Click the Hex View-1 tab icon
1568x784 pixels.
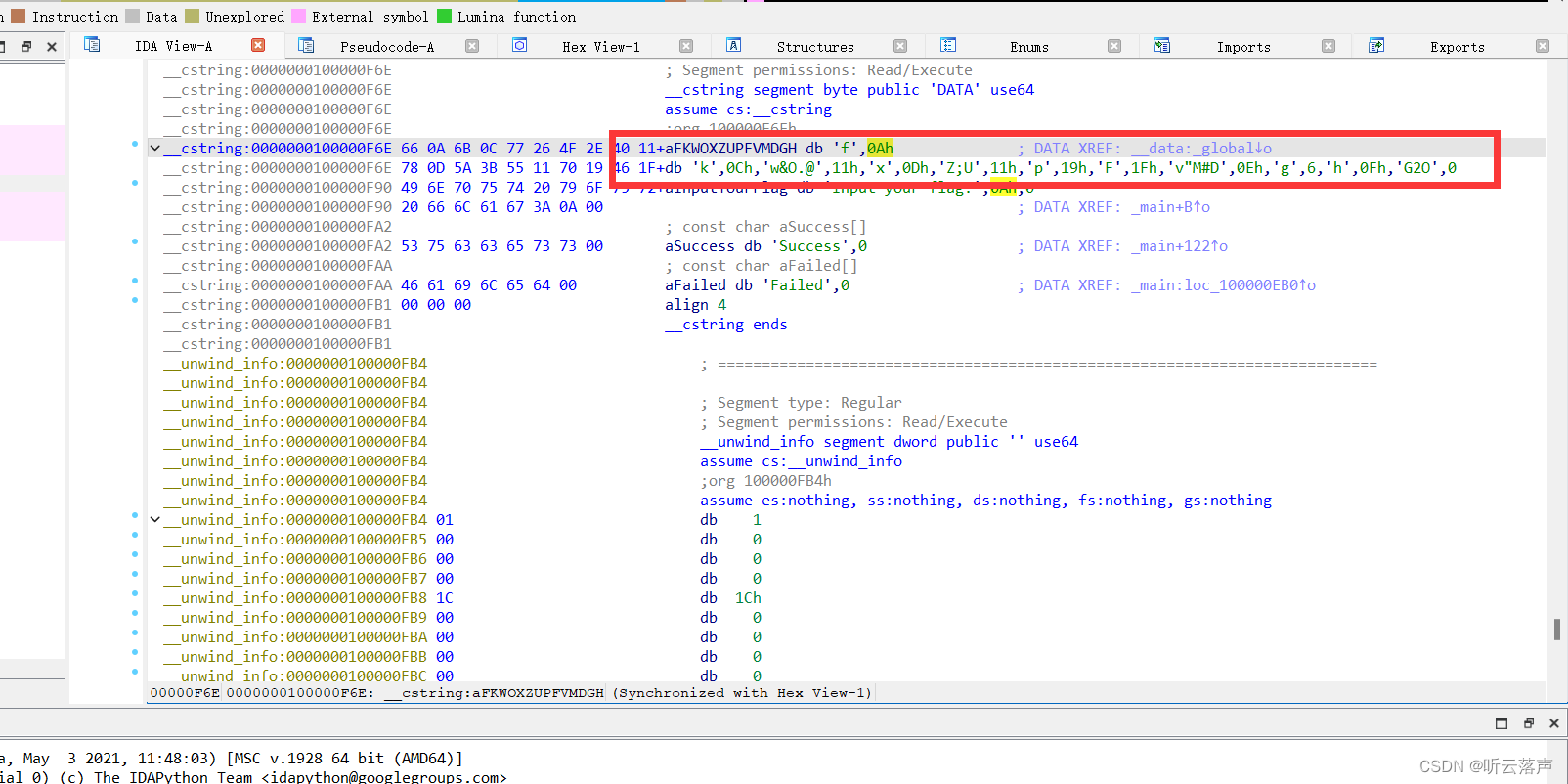pyautogui.click(x=520, y=45)
